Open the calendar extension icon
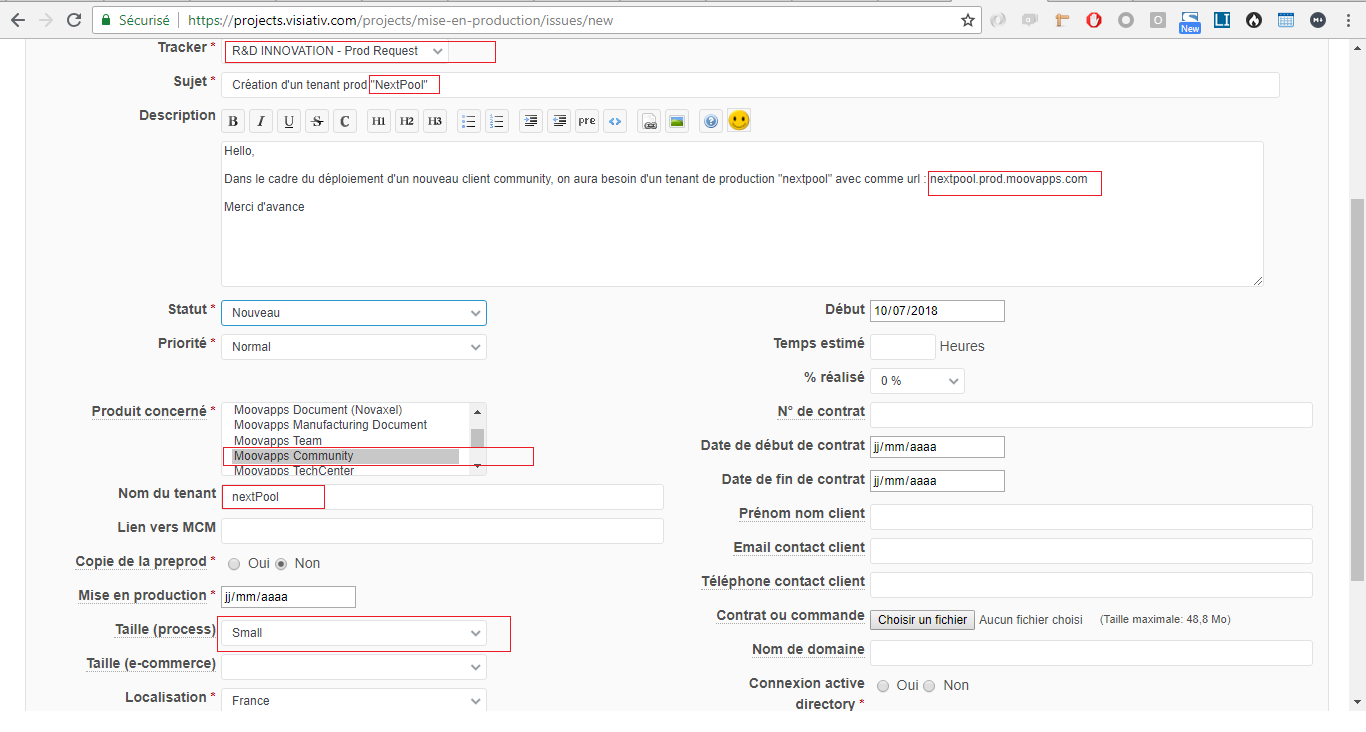The width and height of the screenshot is (1366, 732). (x=1286, y=20)
